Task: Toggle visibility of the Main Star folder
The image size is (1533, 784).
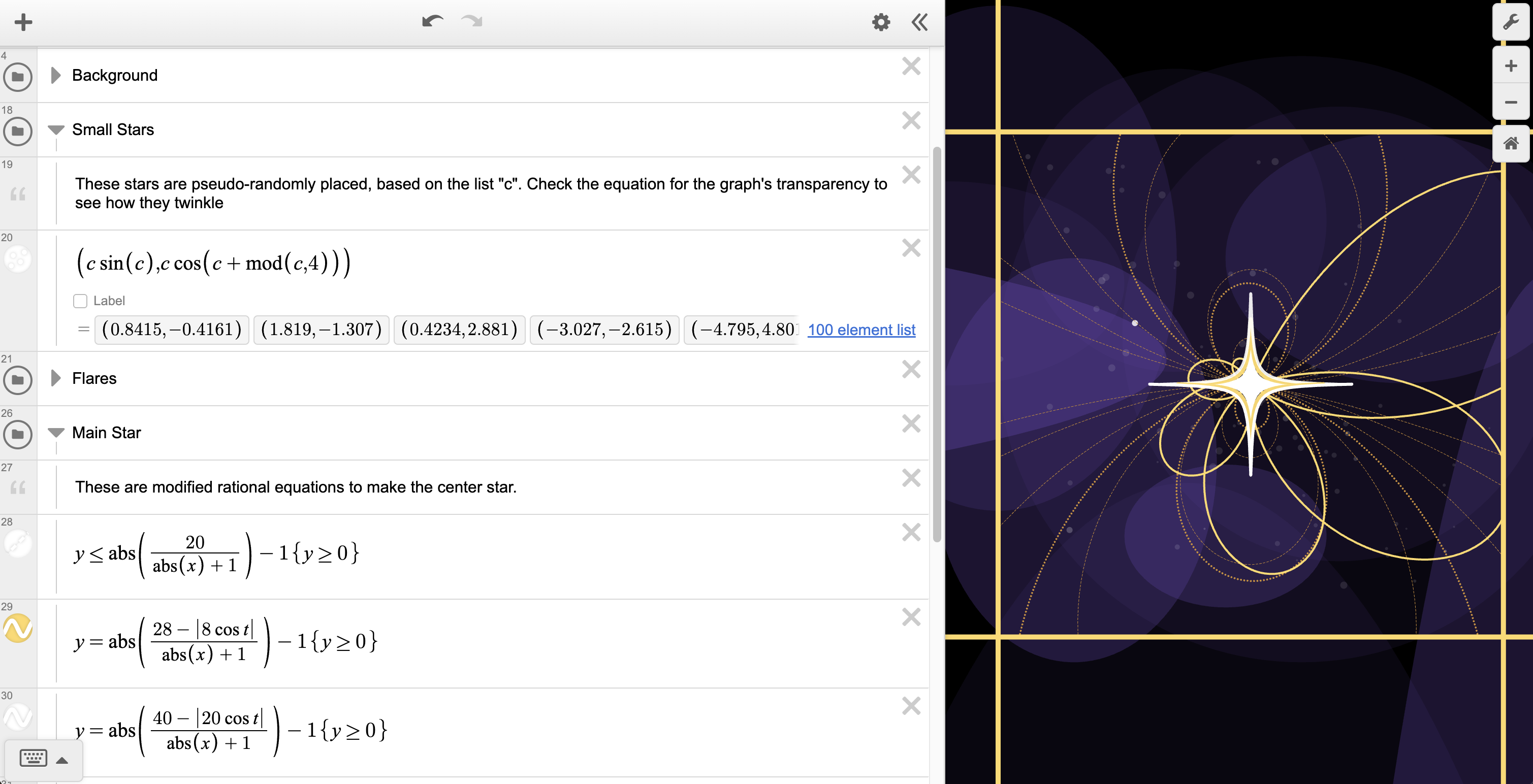Action: coord(18,434)
